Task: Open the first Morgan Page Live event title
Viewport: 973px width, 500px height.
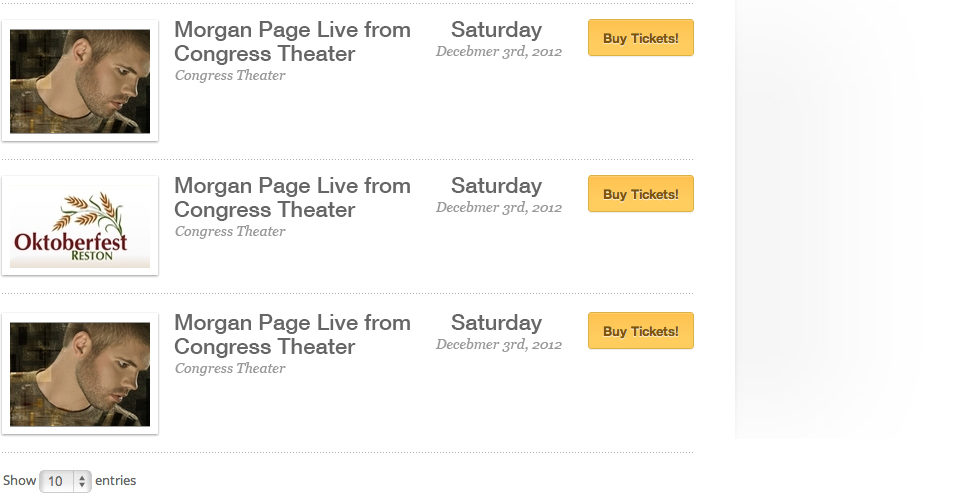Action: click(x=292, y=42)
